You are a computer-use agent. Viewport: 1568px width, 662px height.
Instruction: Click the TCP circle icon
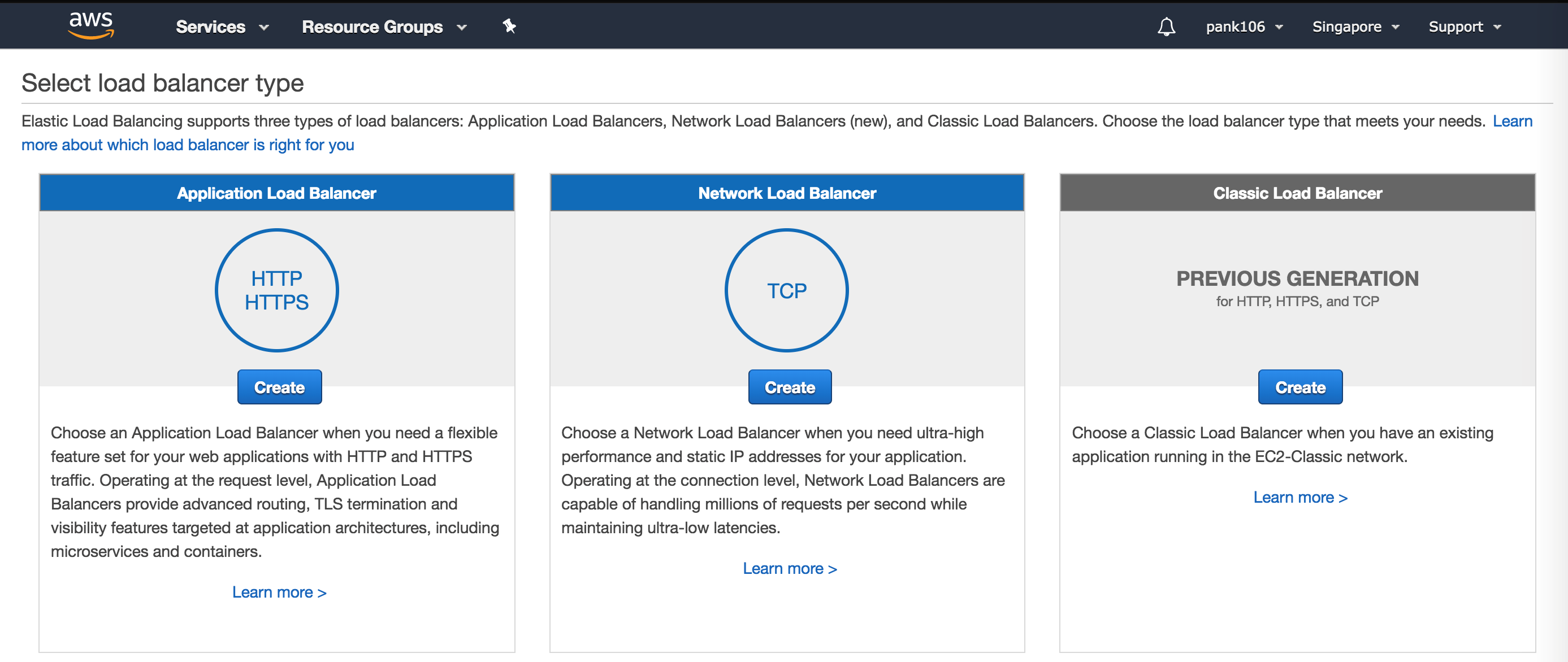click(x=786, y=290)
